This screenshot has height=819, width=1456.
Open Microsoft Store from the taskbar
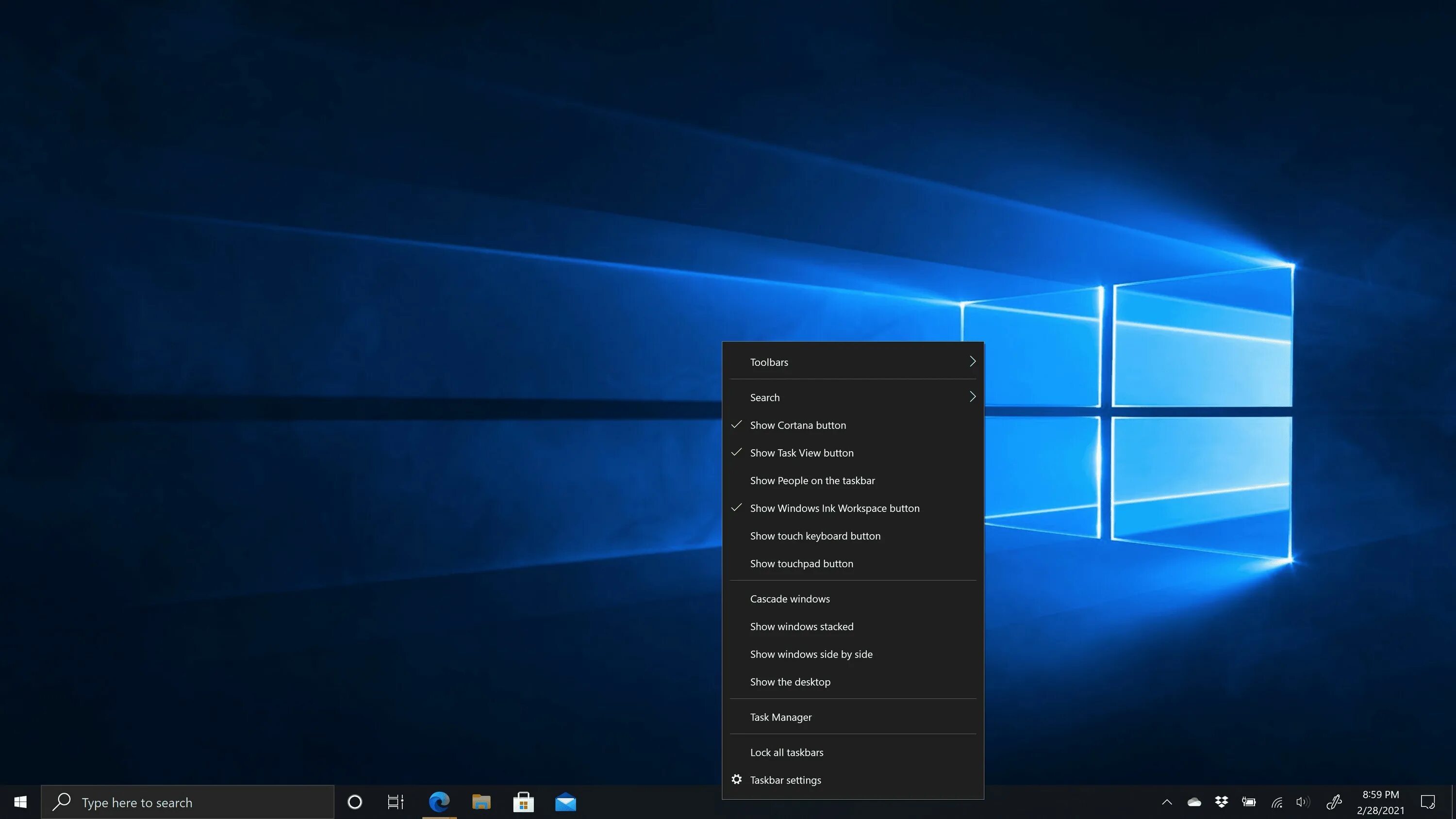[523, 802]
